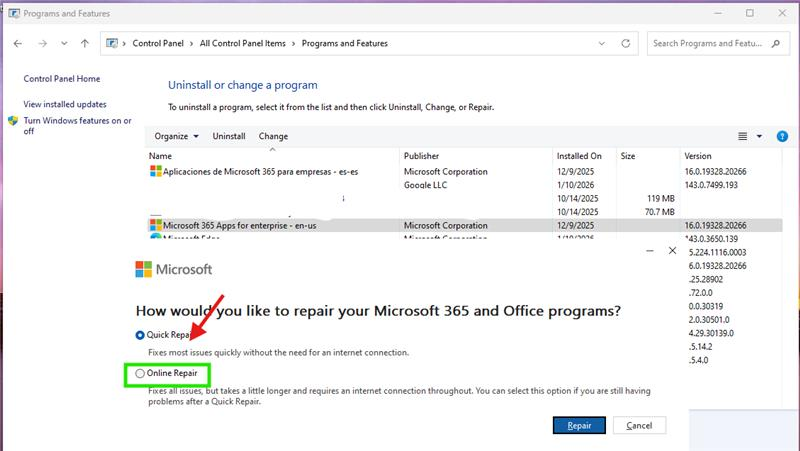
Task: Click Change in the toolbar
Action: tap(273, 136)
